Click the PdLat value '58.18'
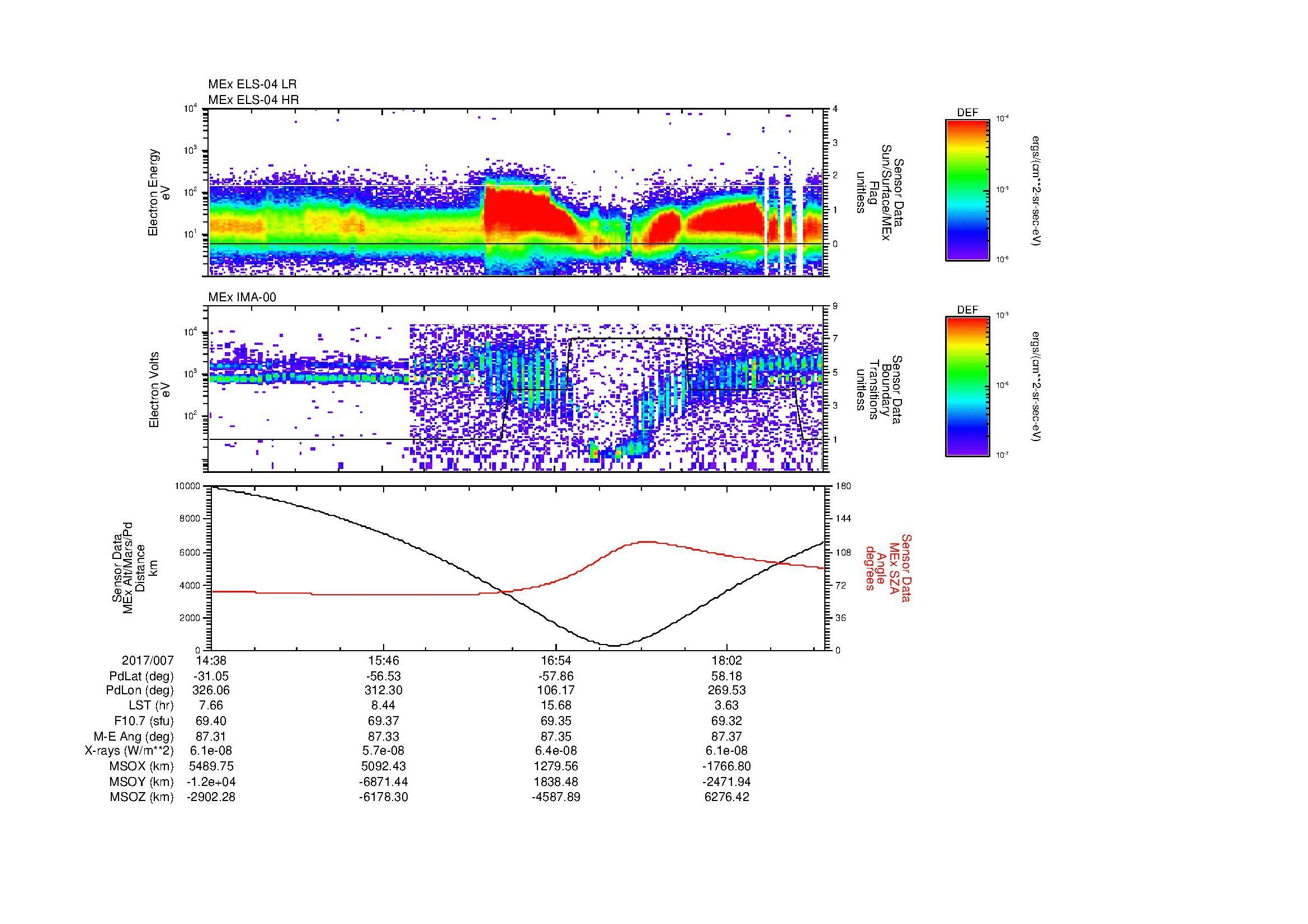The width and height of the screenshot is (1308, 924). (x=727, y=676)
